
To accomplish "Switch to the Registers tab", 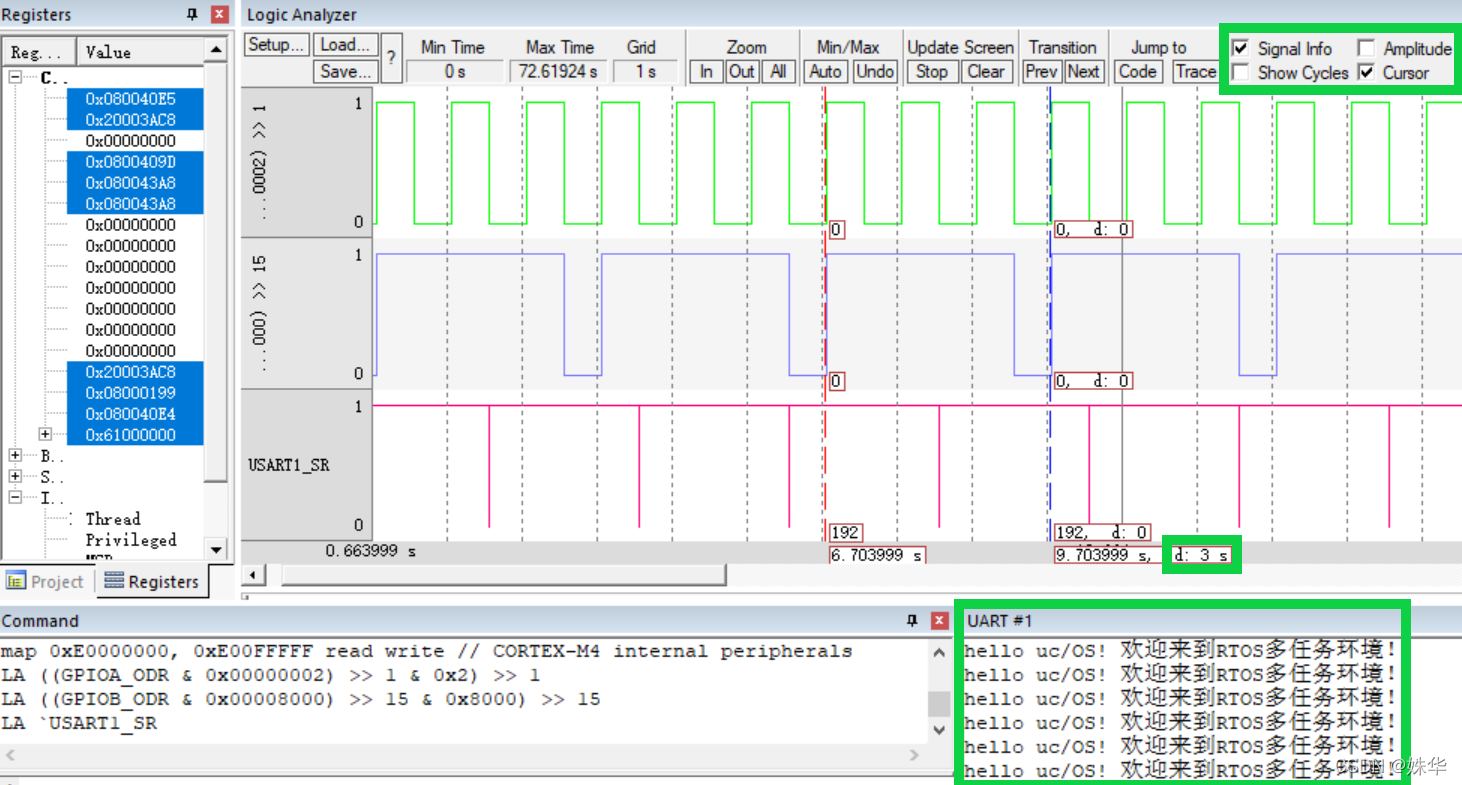I will point(152,581).
